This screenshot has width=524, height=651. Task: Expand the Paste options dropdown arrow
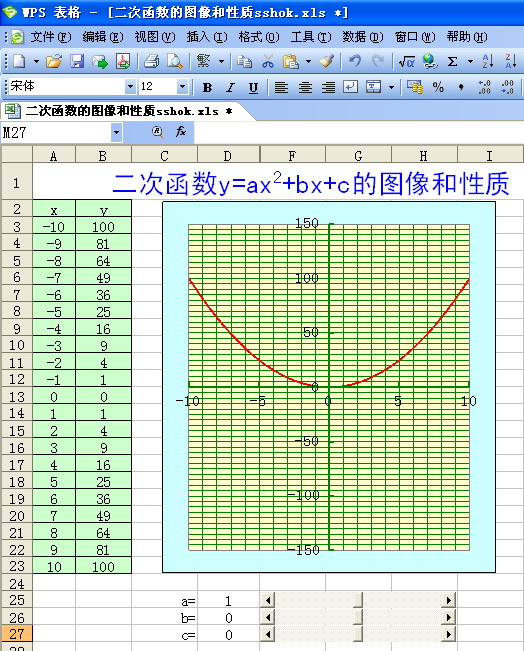tap(308, 61)
